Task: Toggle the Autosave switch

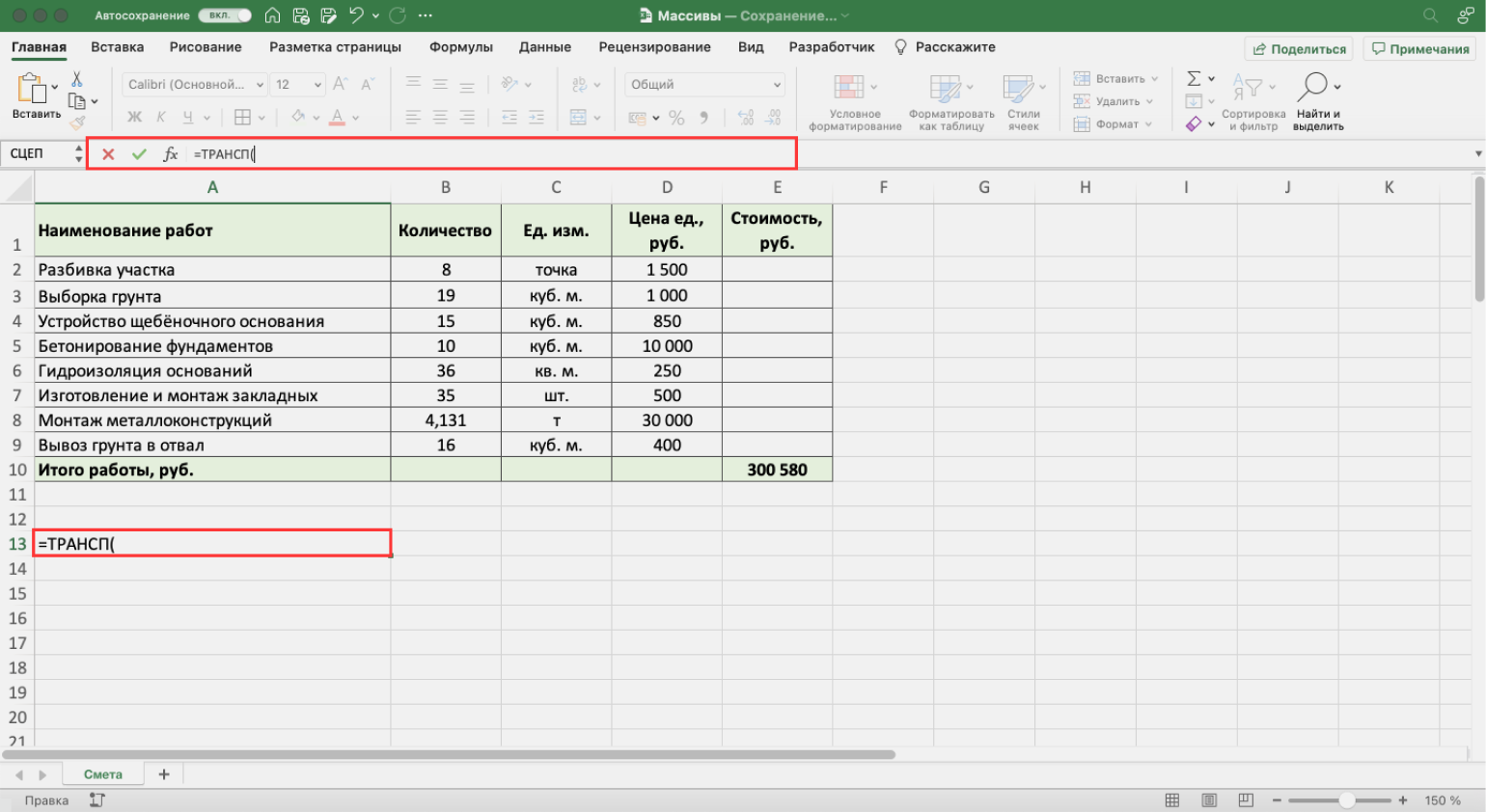Action: click(x=225, y=15)
